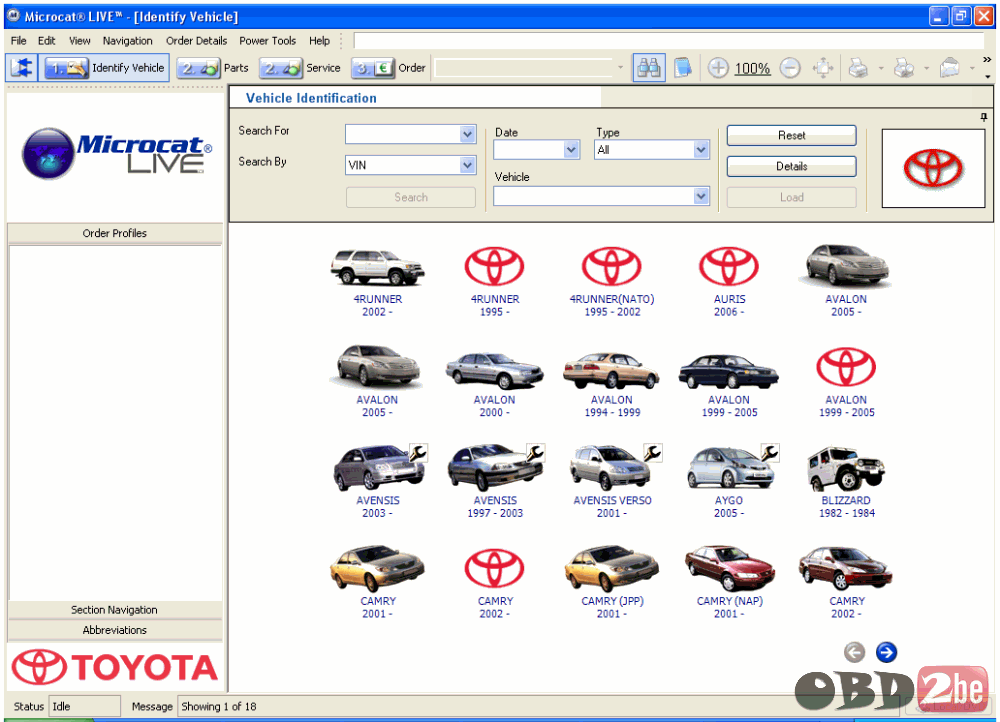Screen dimensions: 1000x722
Task: Click the Idle status field
Action: pos(85,707)
